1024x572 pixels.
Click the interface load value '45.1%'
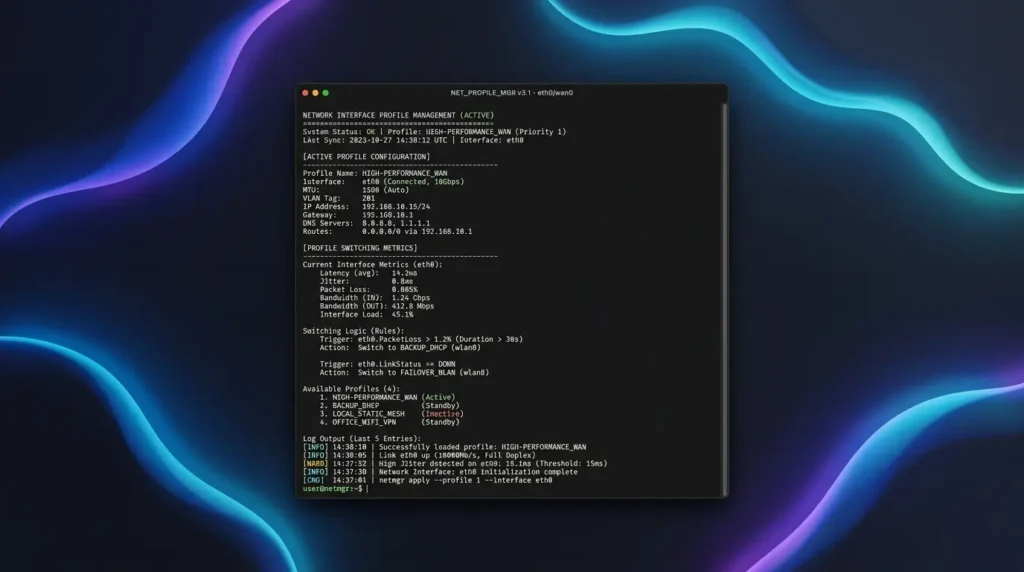402,314
